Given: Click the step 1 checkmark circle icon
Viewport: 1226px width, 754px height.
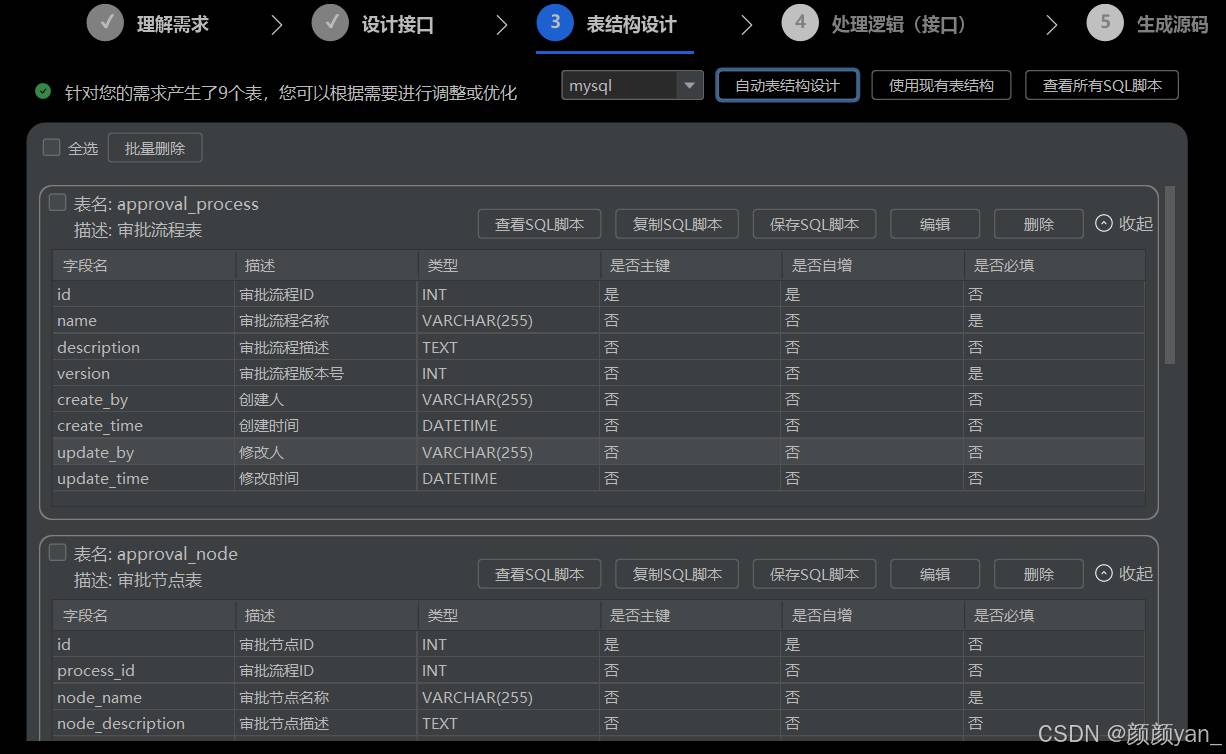Looking at the screenshot, I should point(105,23).
